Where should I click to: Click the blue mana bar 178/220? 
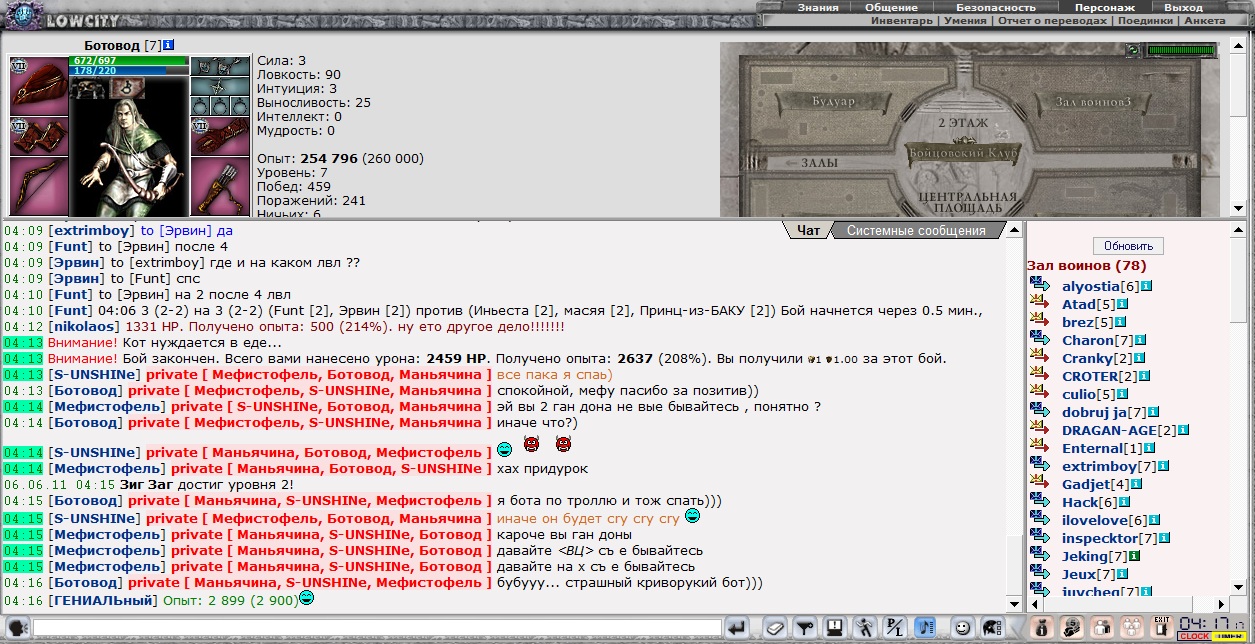(x=128, y=71)
